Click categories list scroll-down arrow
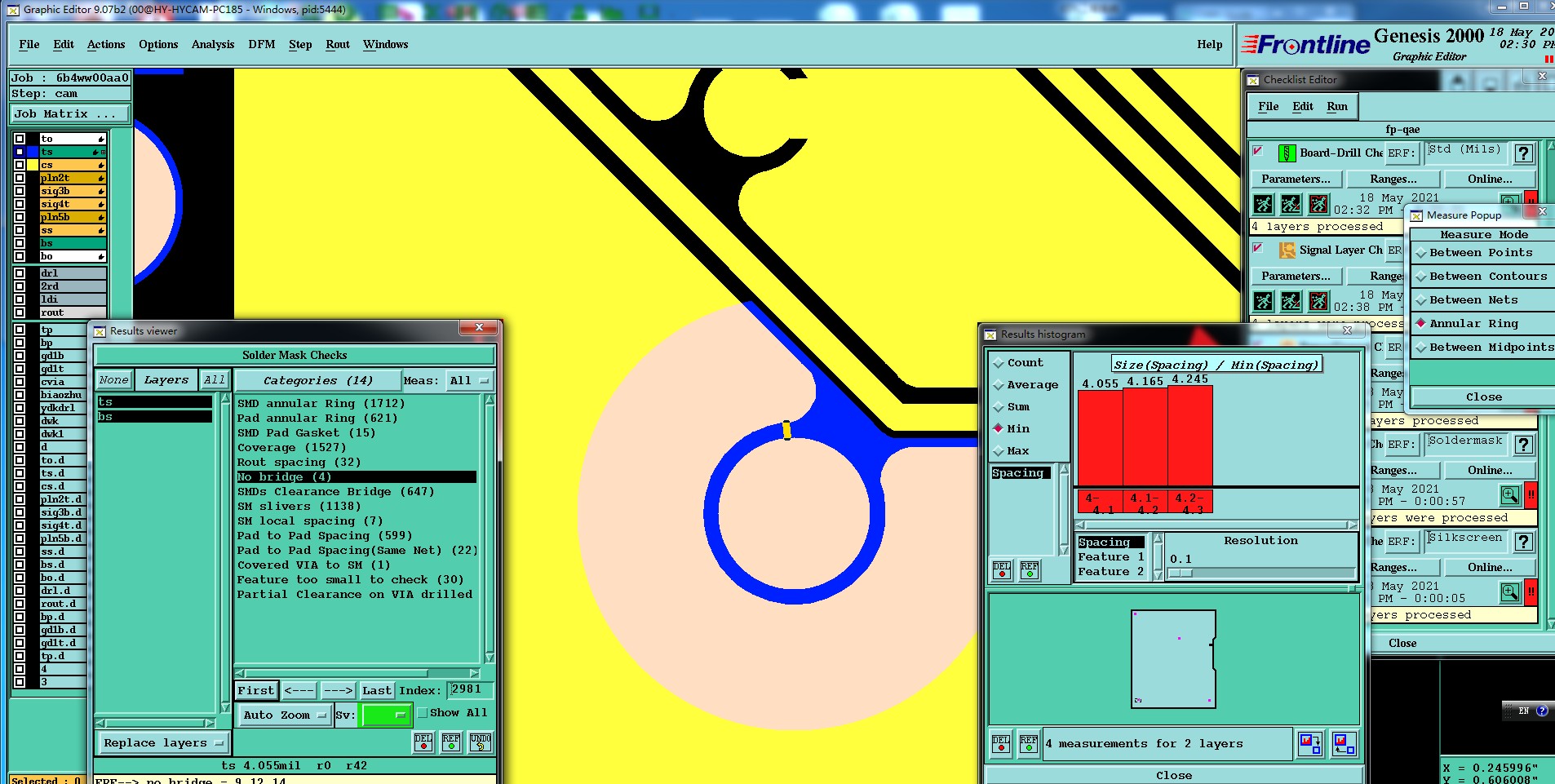 pyautogui.click(x=490, y=658)
